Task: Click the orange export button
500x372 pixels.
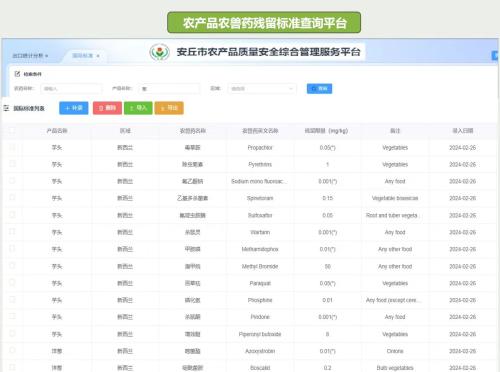Action: coord(169,108)
